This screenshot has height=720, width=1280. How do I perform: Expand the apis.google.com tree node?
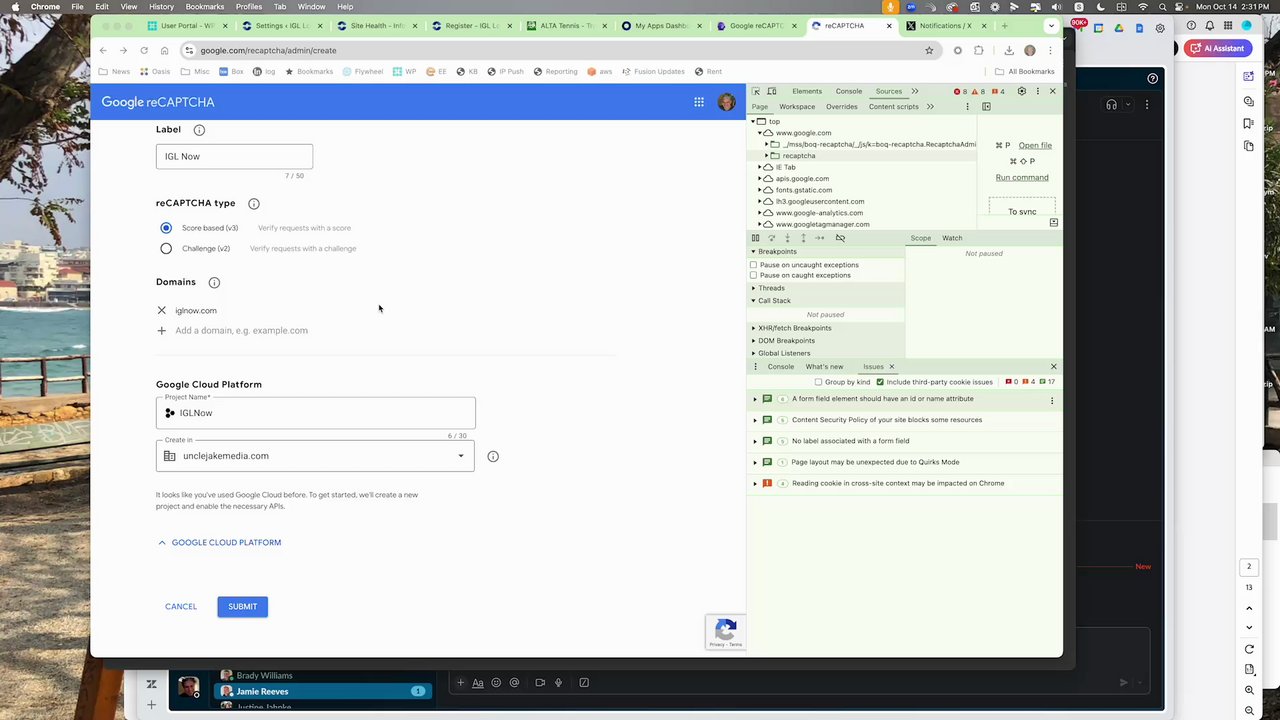pos(760,179)
